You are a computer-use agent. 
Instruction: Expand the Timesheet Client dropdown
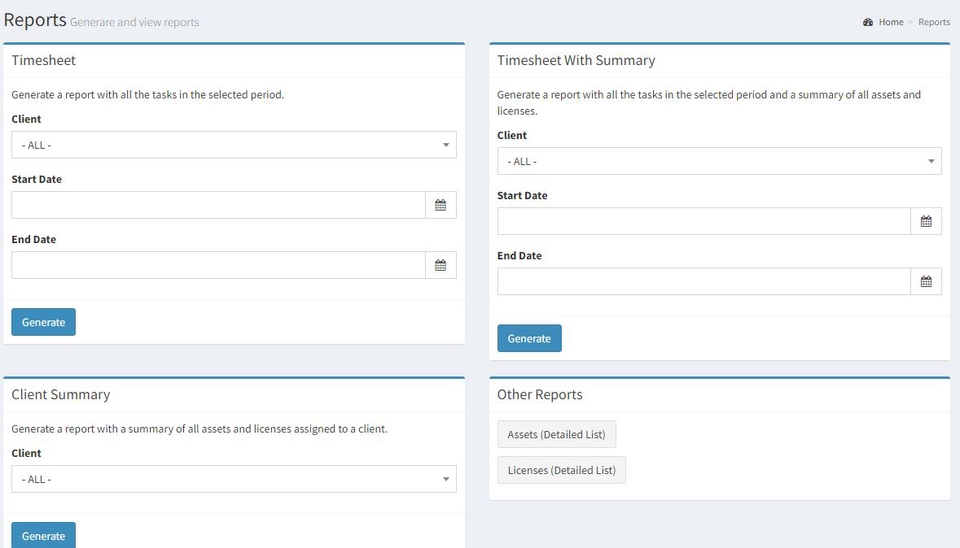[234, 145]
